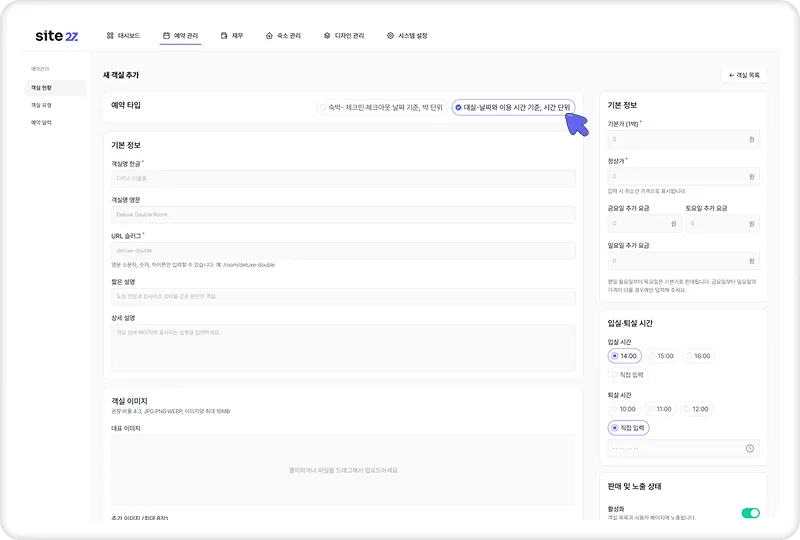Click the 기본가 (1박) price field

[x=683, y=139]
